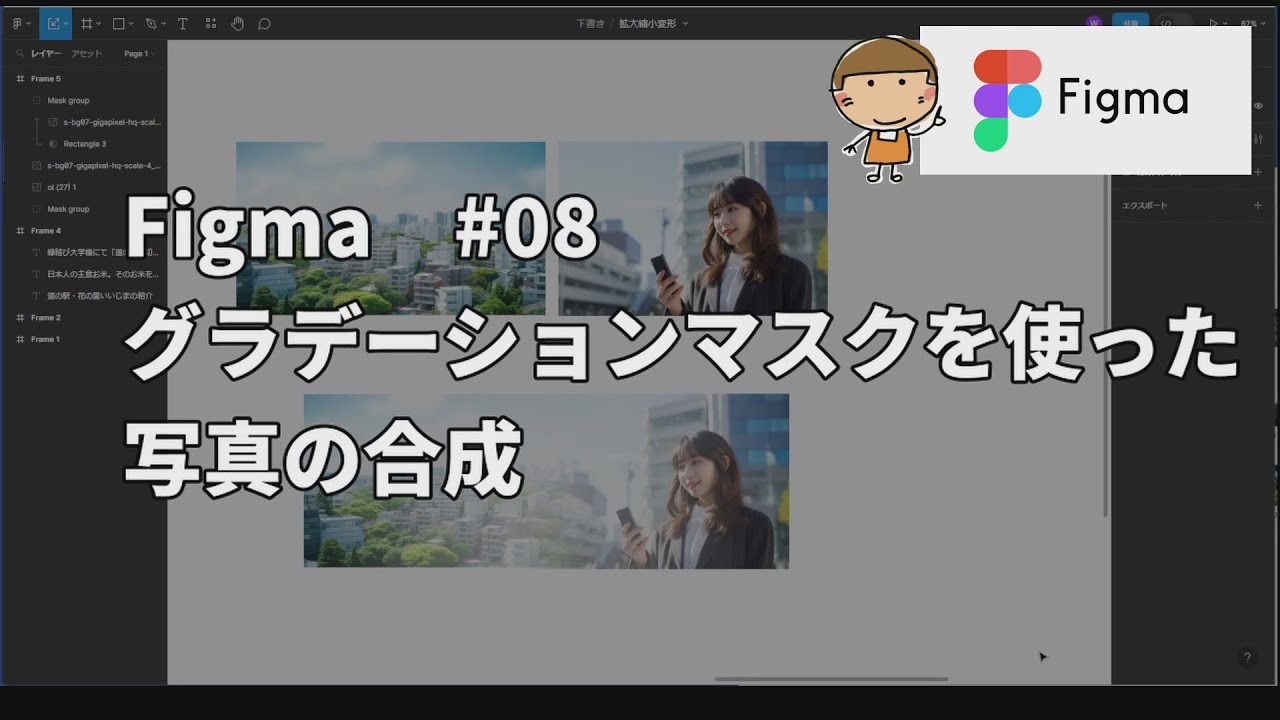The image size is (1280, 720).
Task: Switch to the レイヤー tab
Action: pyautogui.click(x=46, y=54)
